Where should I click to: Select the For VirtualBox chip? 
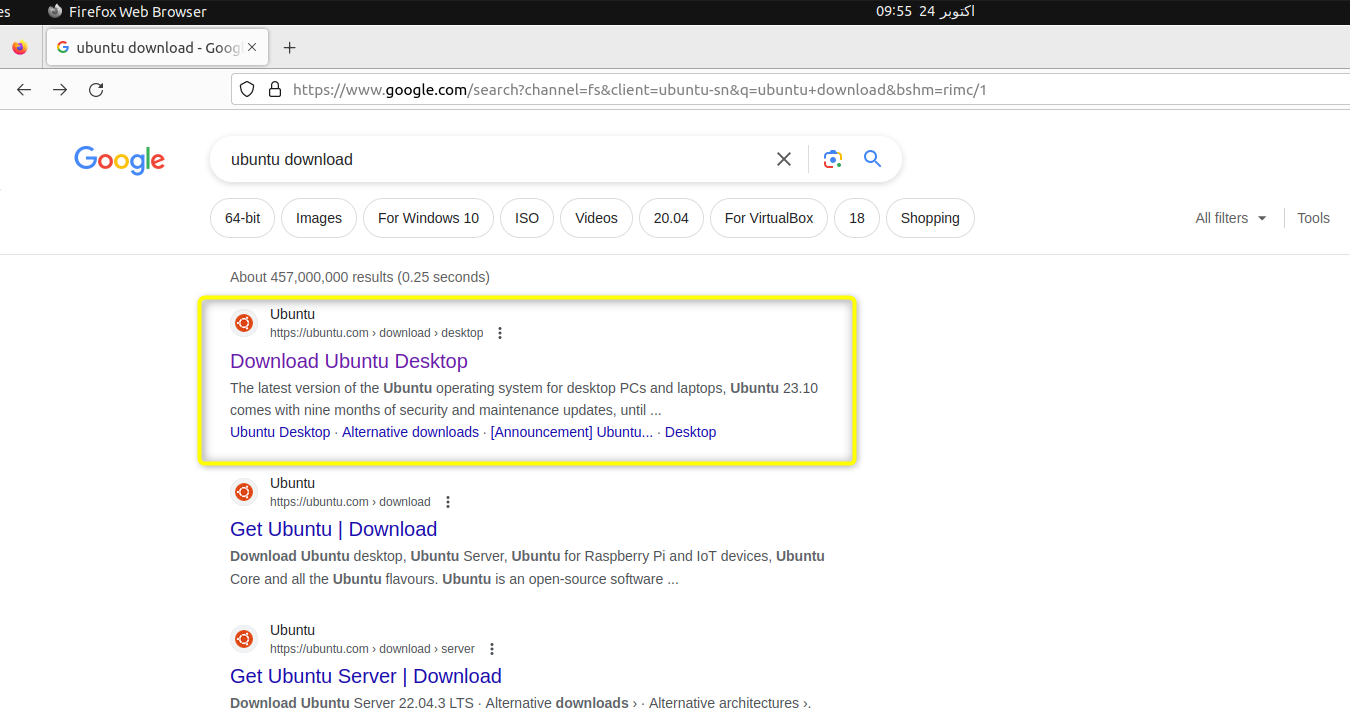(x=769, y=218)
